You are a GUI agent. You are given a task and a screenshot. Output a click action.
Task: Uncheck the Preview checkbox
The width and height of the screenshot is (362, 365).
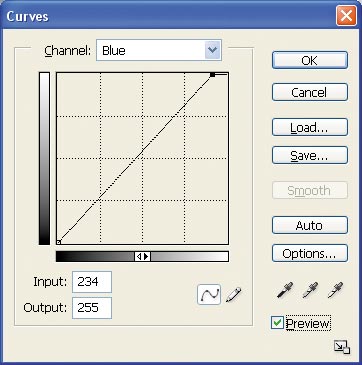point(277,323)
